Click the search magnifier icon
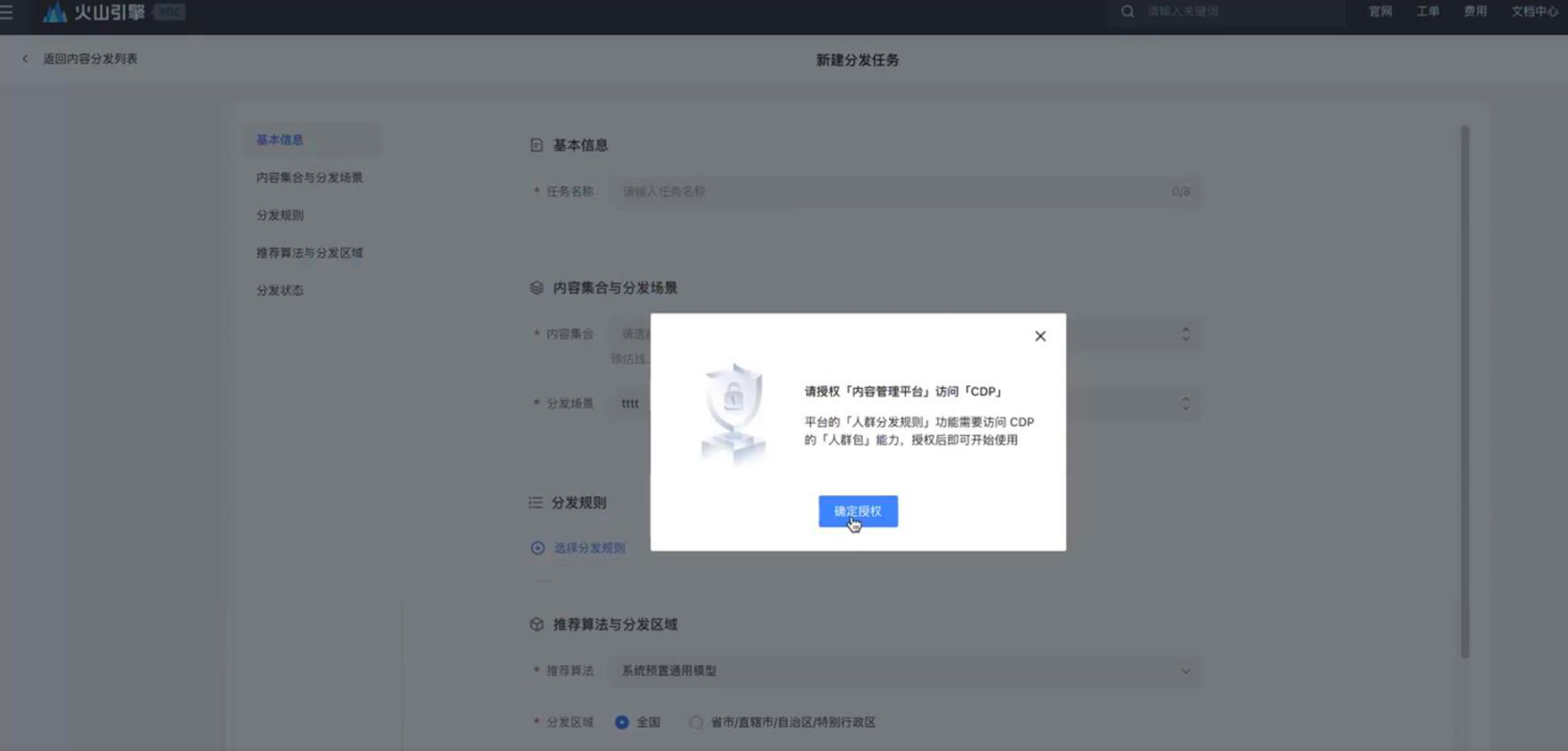This screenshot has width=1568, height=751. click(1127, 11)
